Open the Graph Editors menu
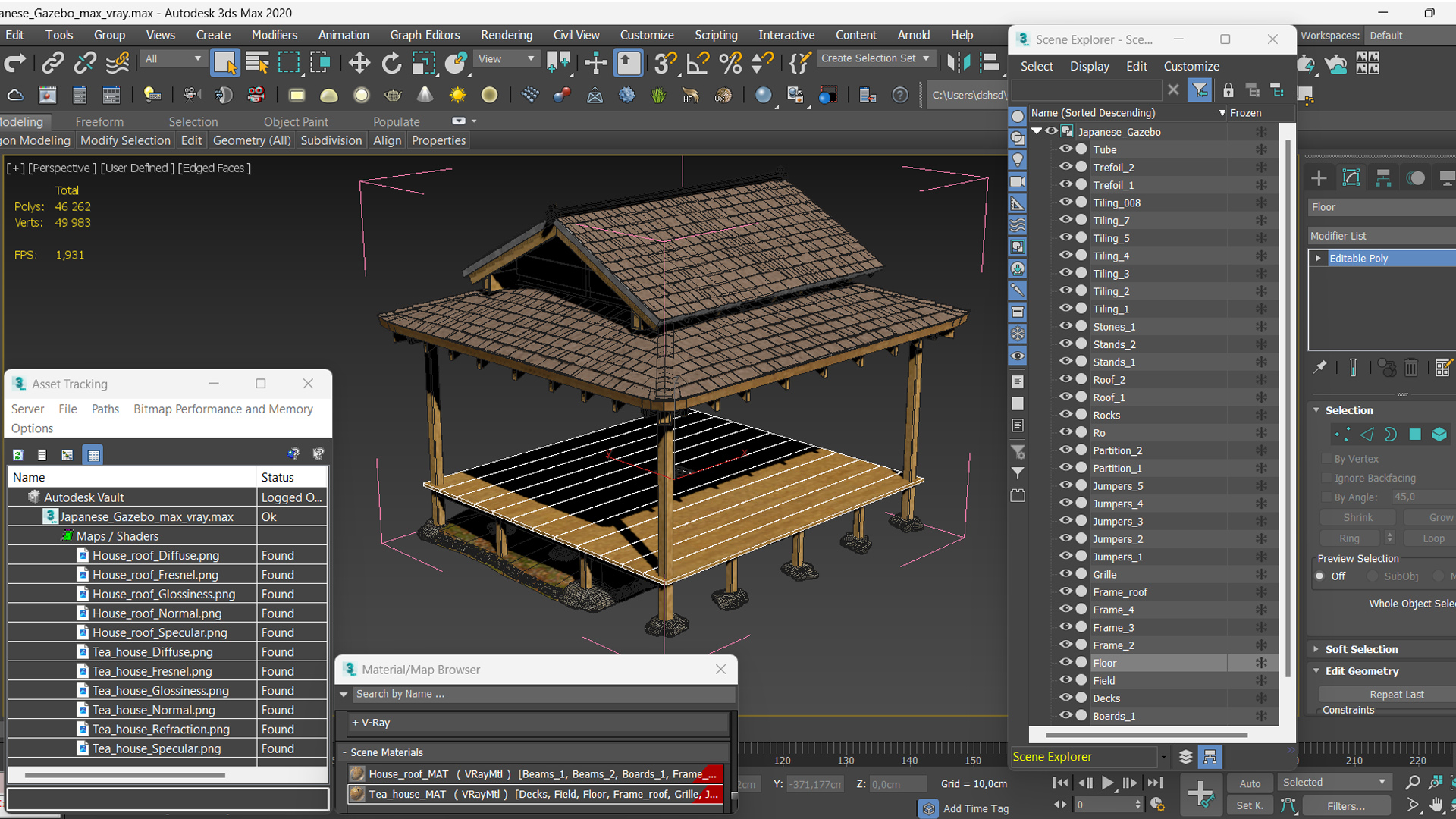1456x819 pixels. (425, 35)
